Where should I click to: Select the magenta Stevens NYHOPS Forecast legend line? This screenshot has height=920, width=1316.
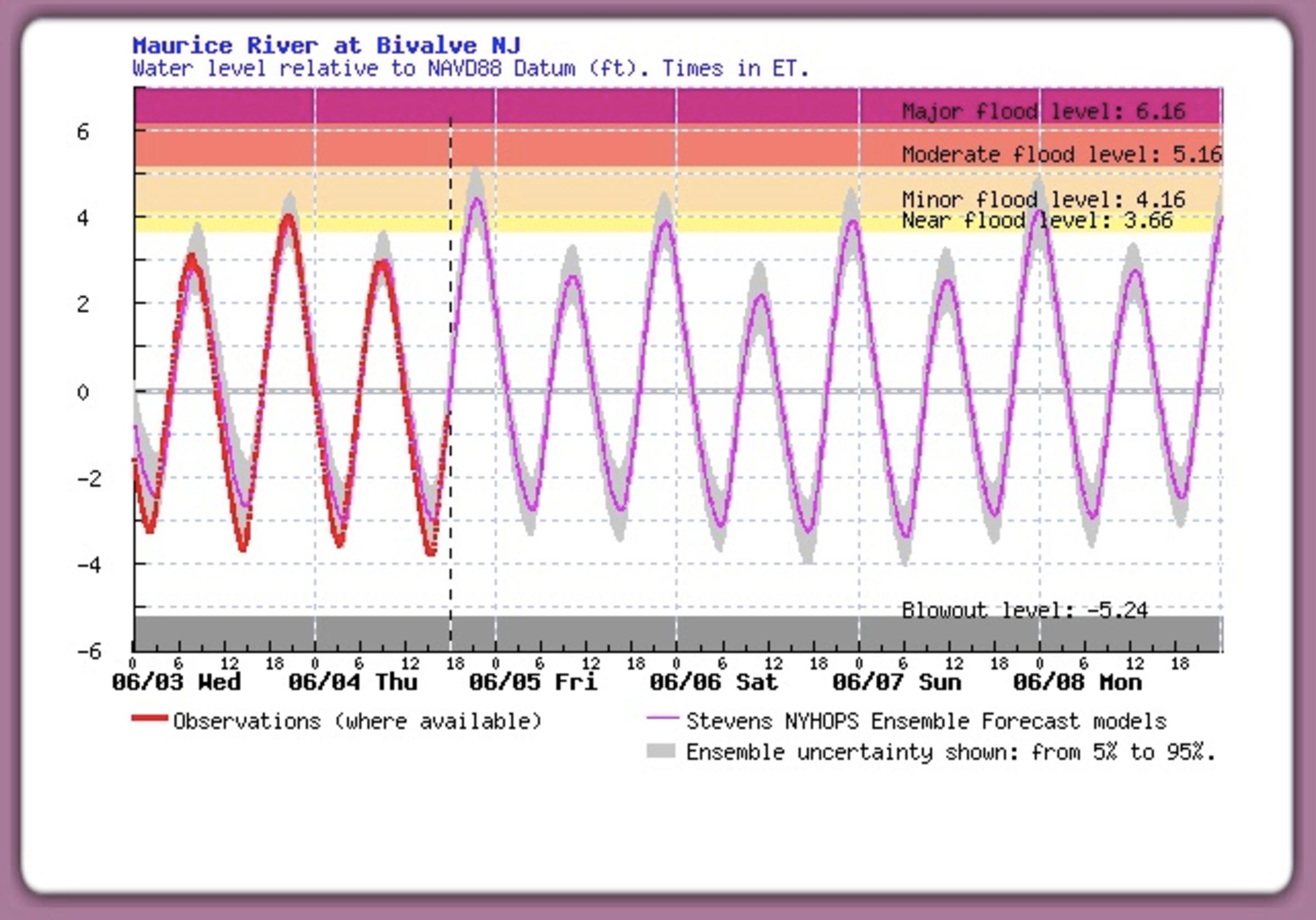pos(662,716)
